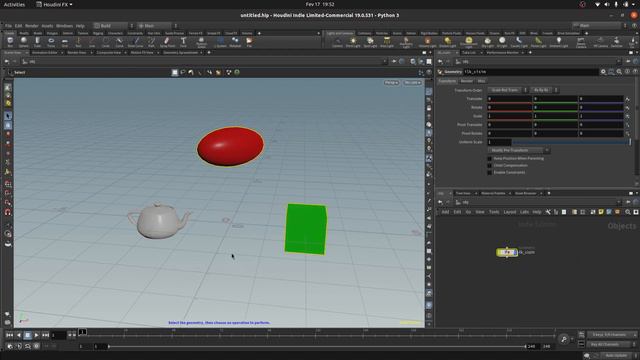Adjust the Uniform Scale slider
Viewport: 640px width, 360px height.
tap(571, 142)
